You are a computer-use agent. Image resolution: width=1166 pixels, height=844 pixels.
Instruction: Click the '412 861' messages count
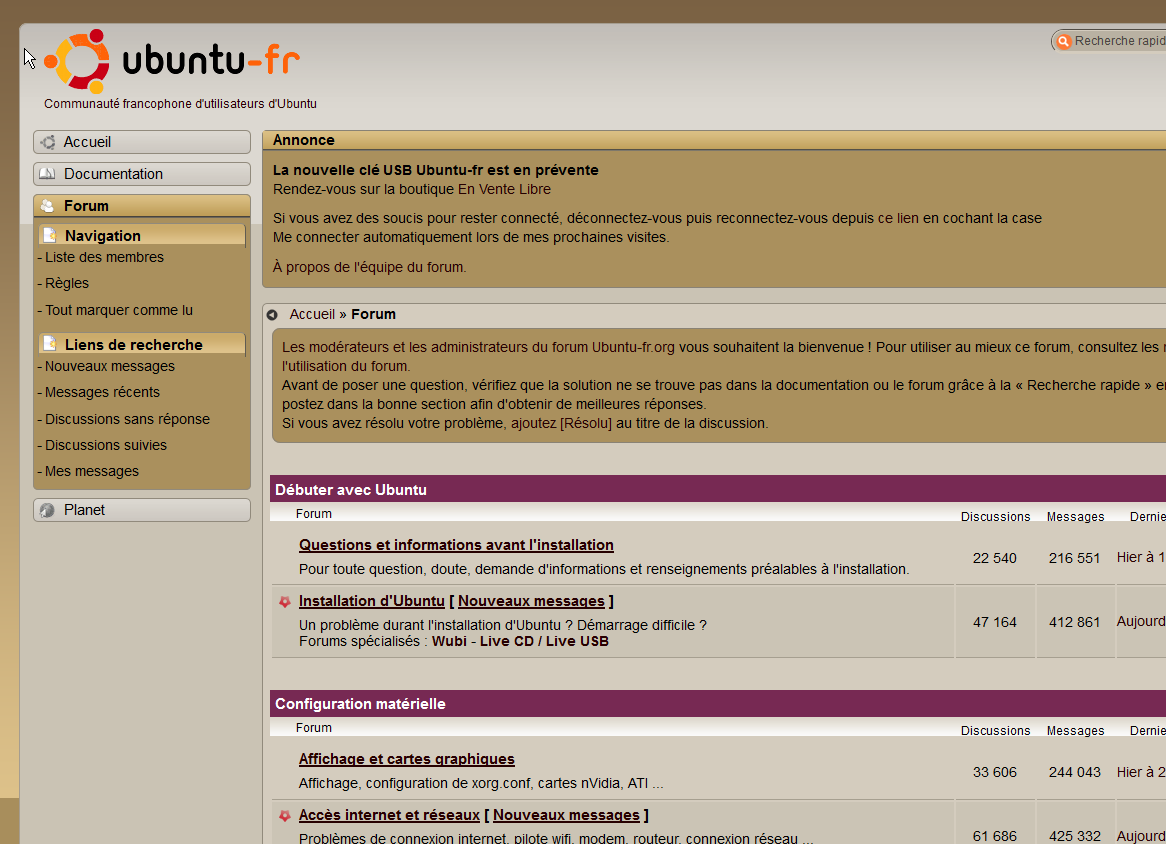(x=1074, y=622)
